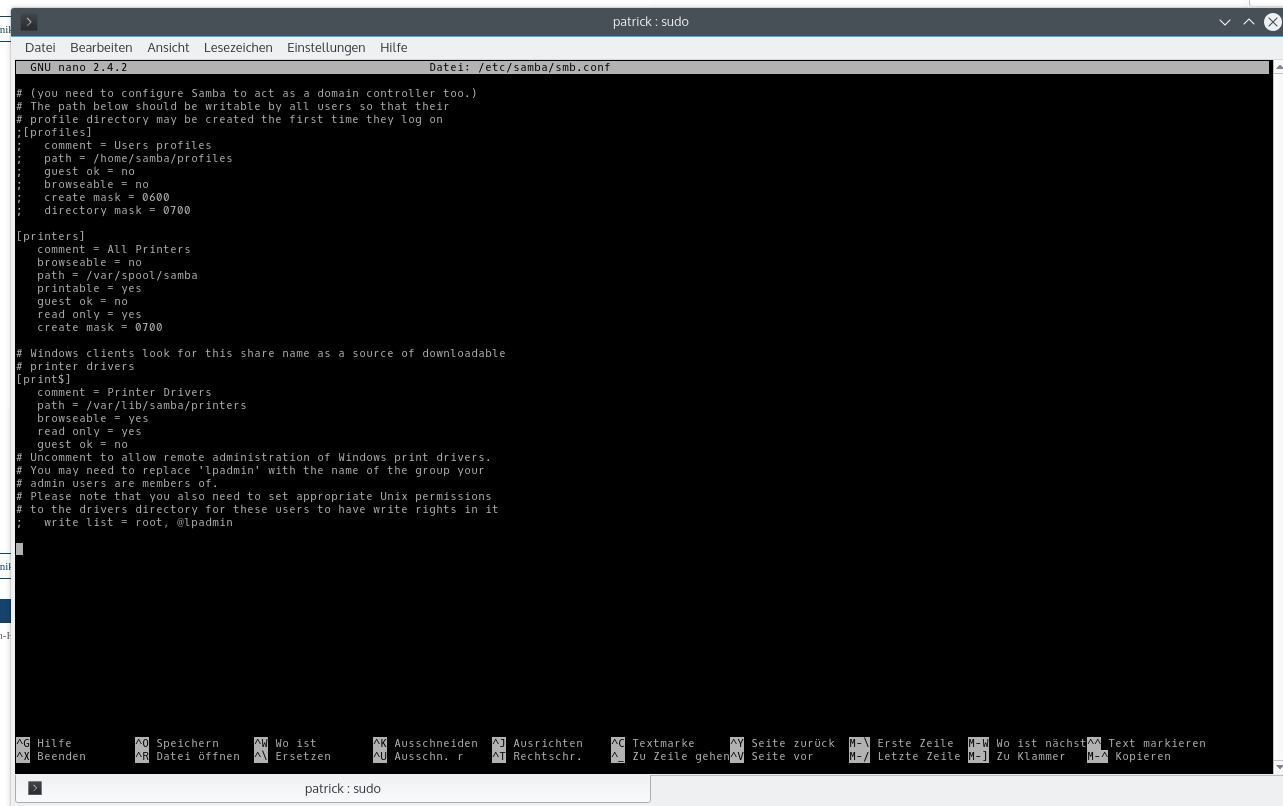Click the scrollbar up arrow
The height and width of the screenshot is (806, 1283).
coord(1277,68)
